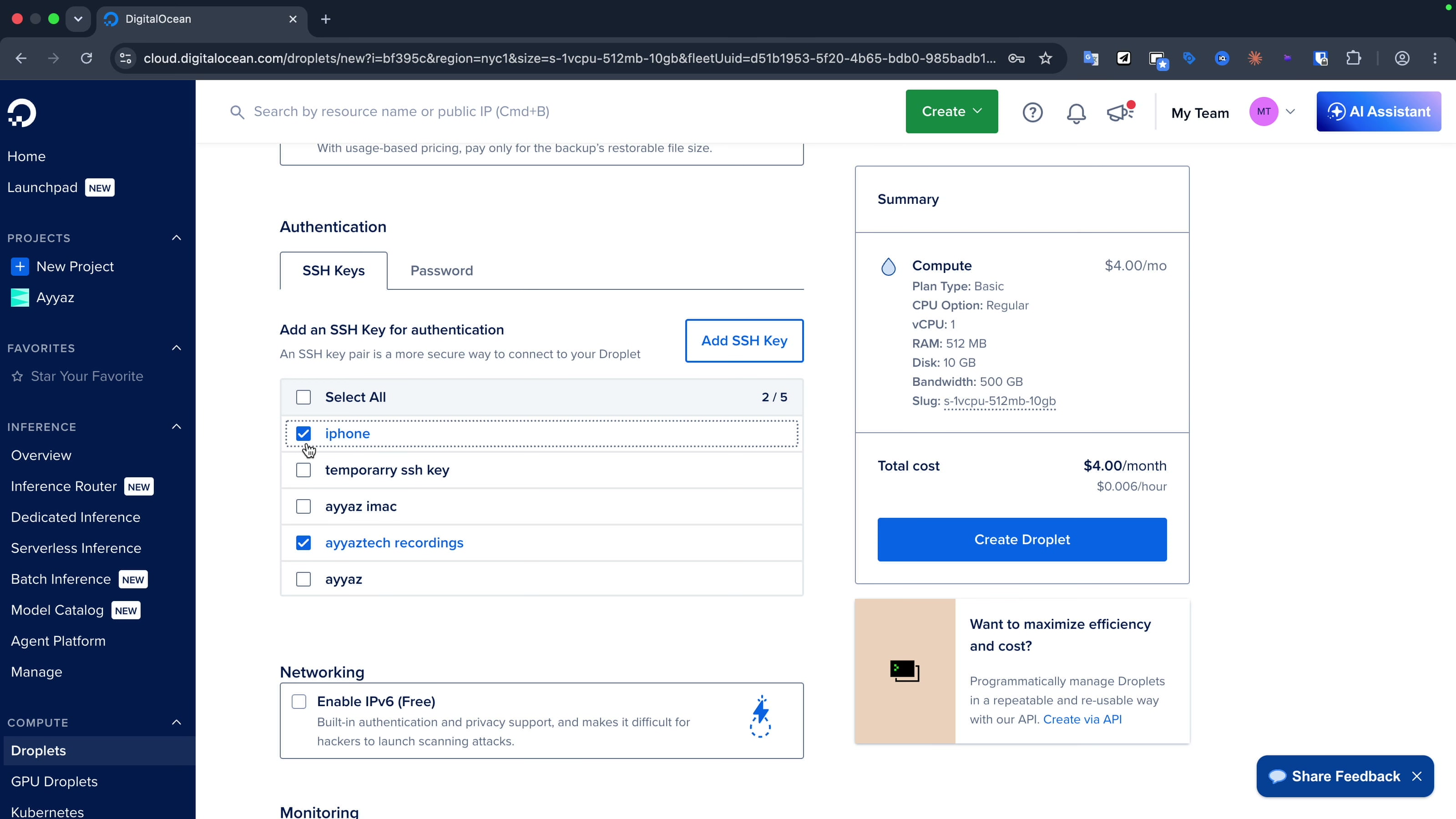This screenshot has width=1456, height=819.
Task: Follow the Create via API link
Action: click(x=1082, y=719)
